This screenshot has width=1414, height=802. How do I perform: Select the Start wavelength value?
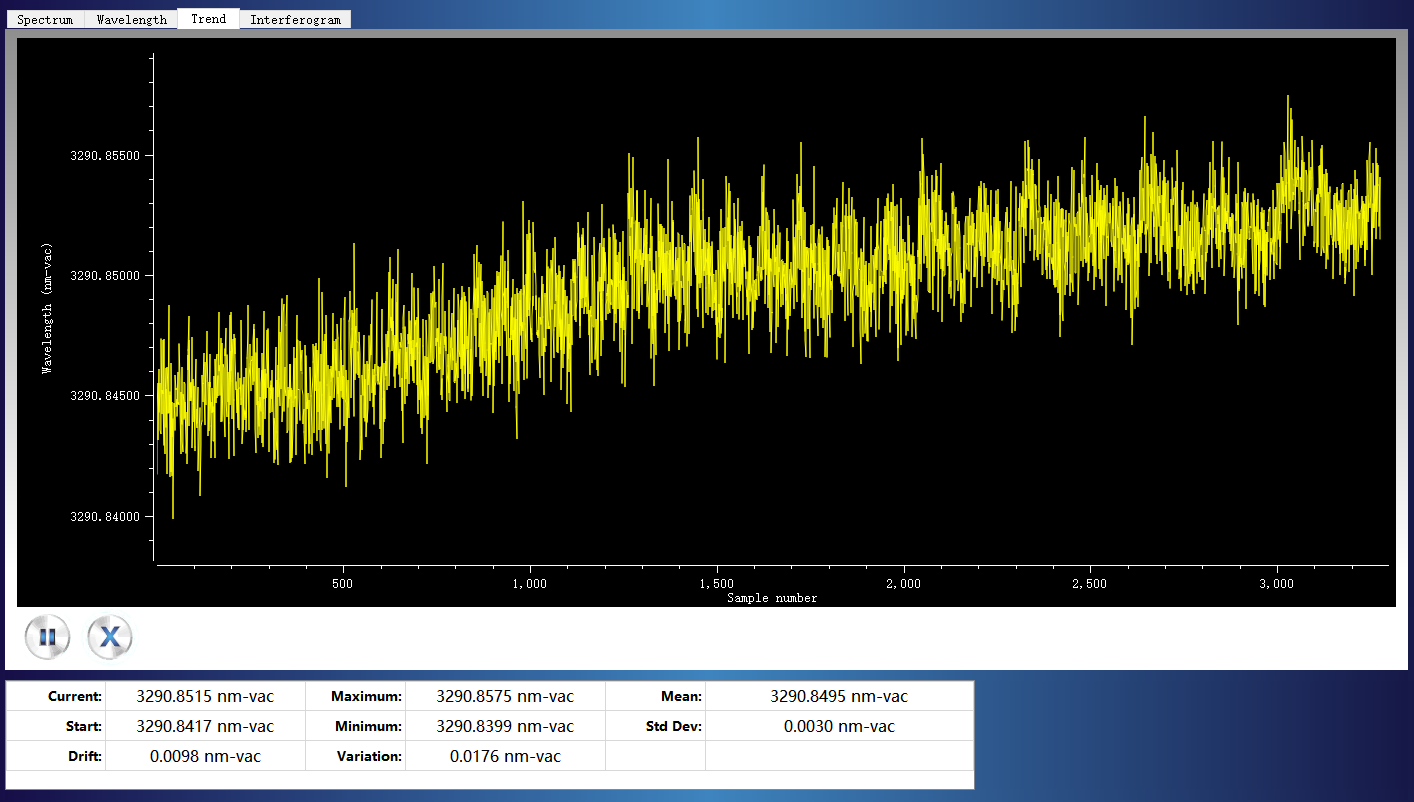click(x=205, y=726)
